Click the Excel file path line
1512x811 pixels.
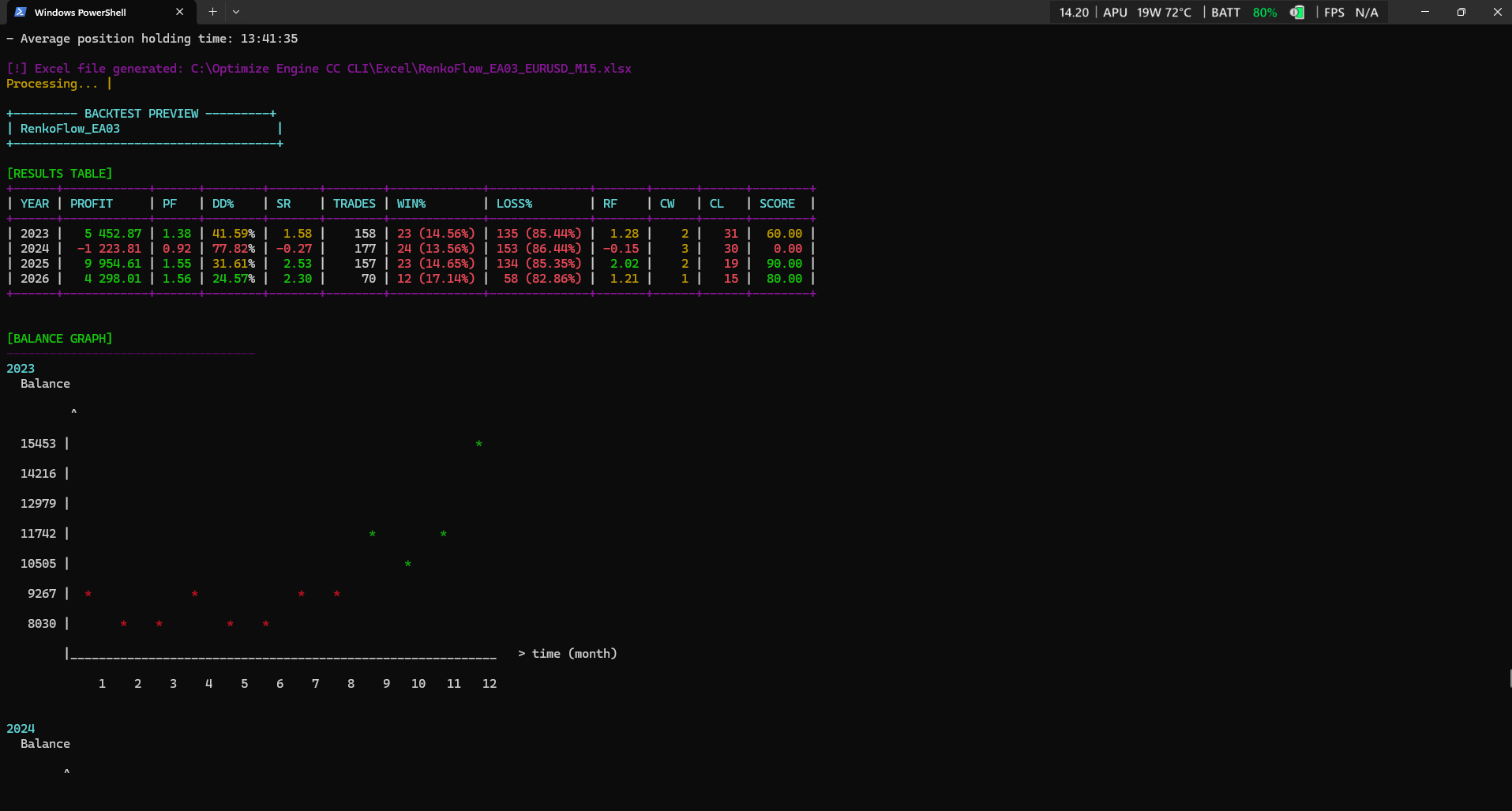click(319, 69)
